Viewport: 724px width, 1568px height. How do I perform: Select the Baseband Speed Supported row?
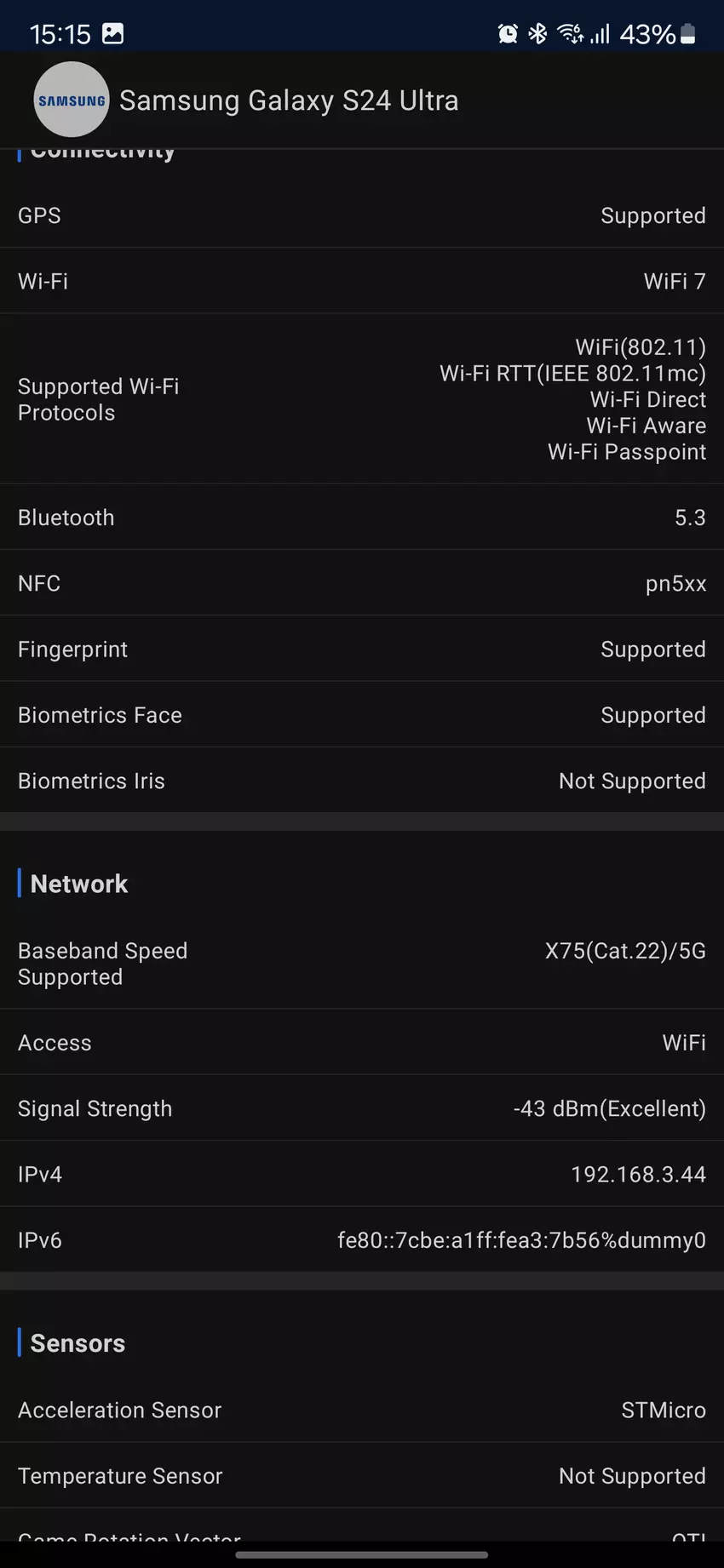pos(362,964)
